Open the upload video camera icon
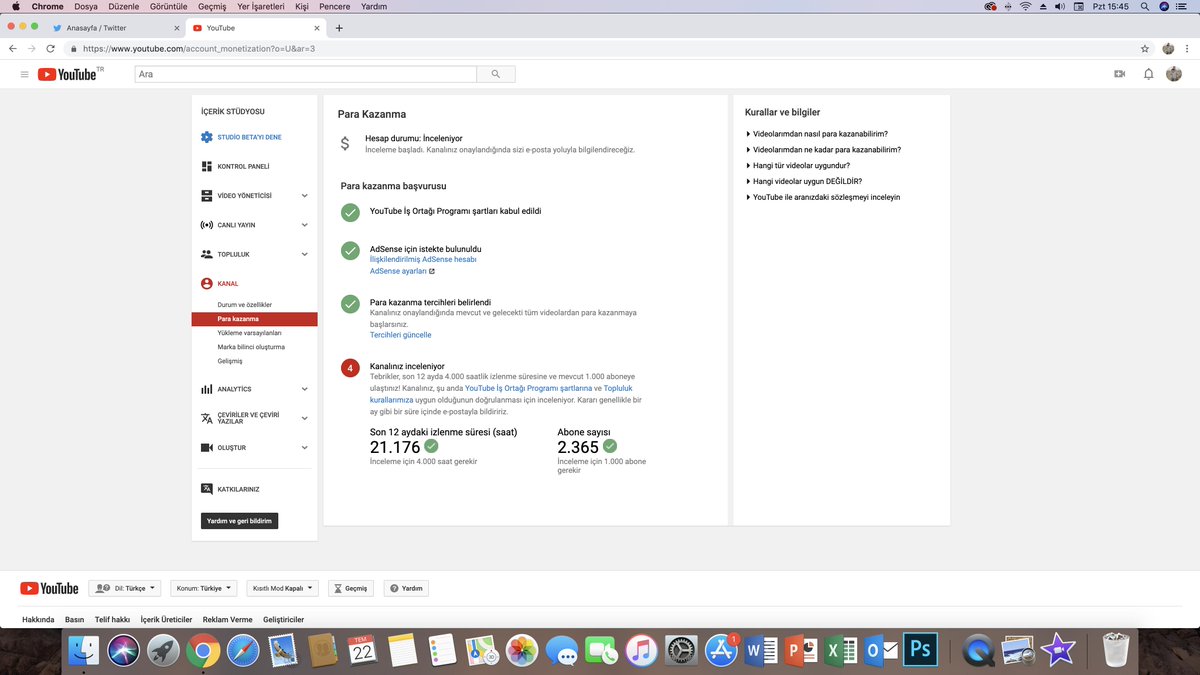 tap(1119, 74)
